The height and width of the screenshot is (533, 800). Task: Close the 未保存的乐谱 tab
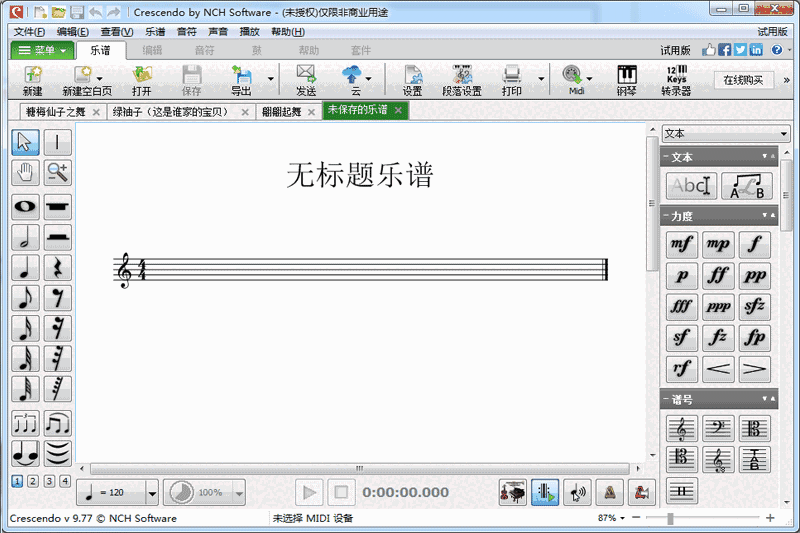398,110
